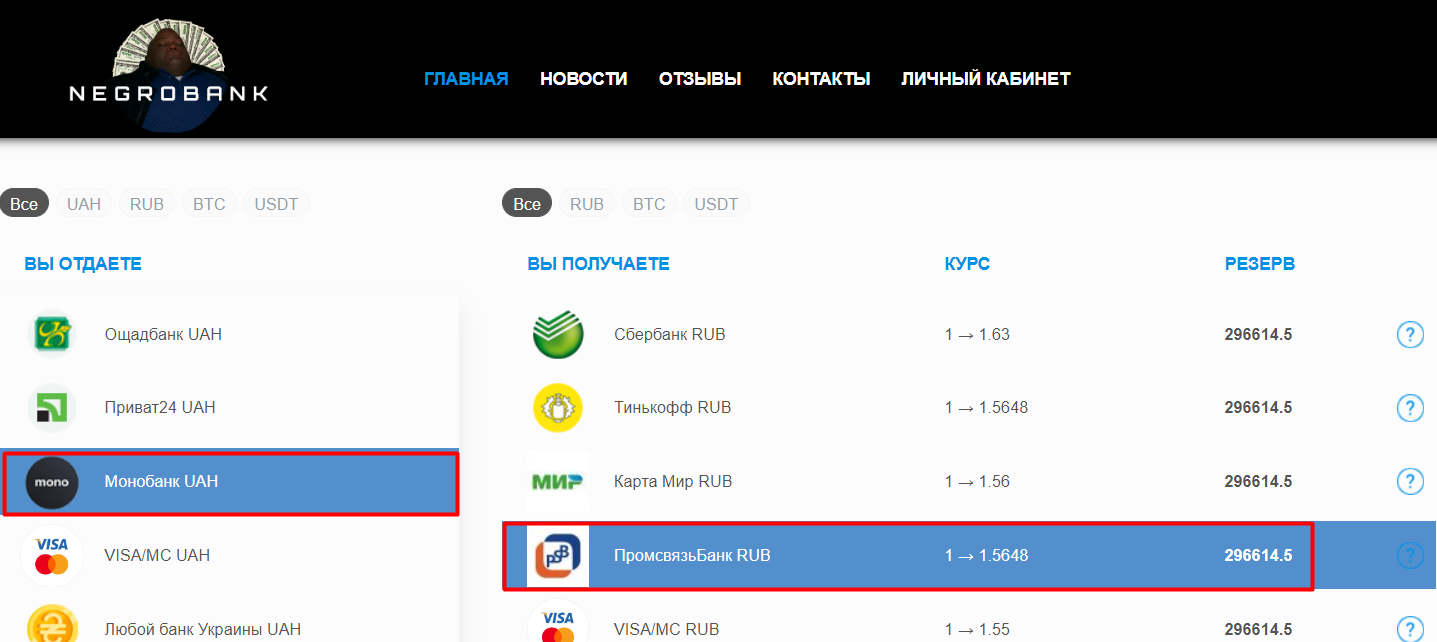Image resolution: width=1437 pixels, height=642 pixels.
Task: Click the Любой банк Украины hryvnia icon
Action: [52, 626]
